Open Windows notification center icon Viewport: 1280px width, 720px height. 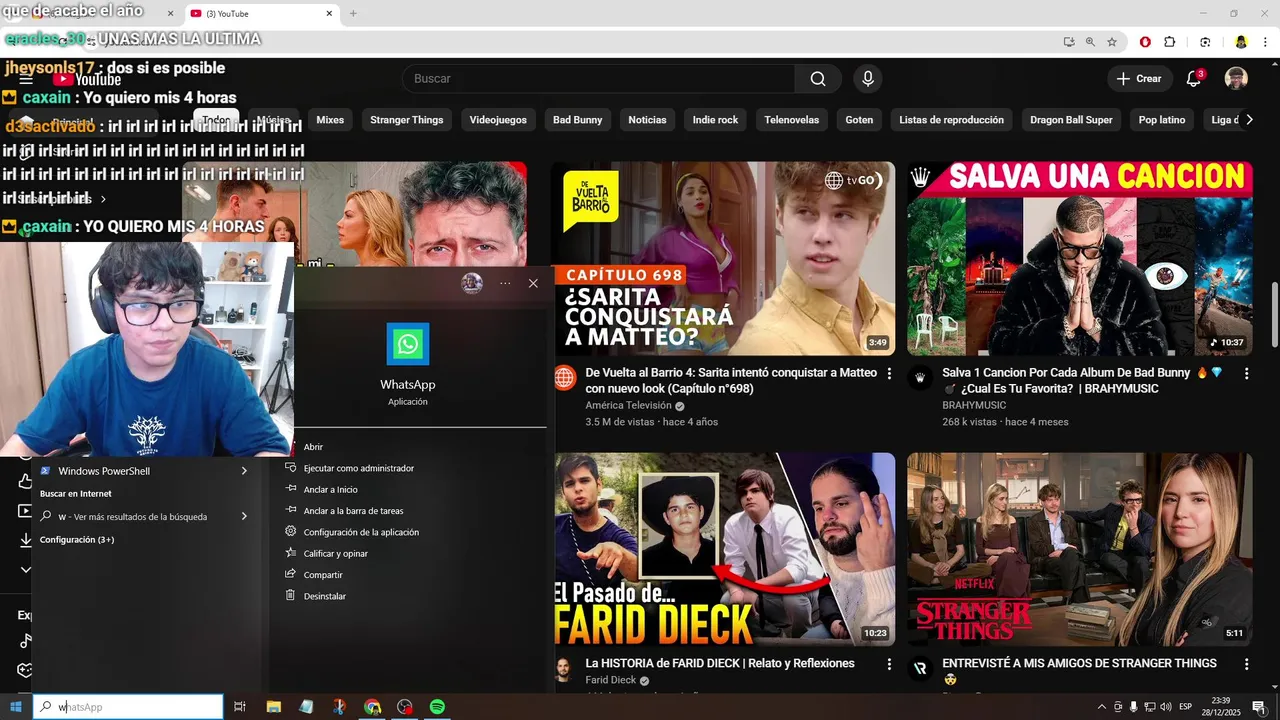tap(1259, 707)
